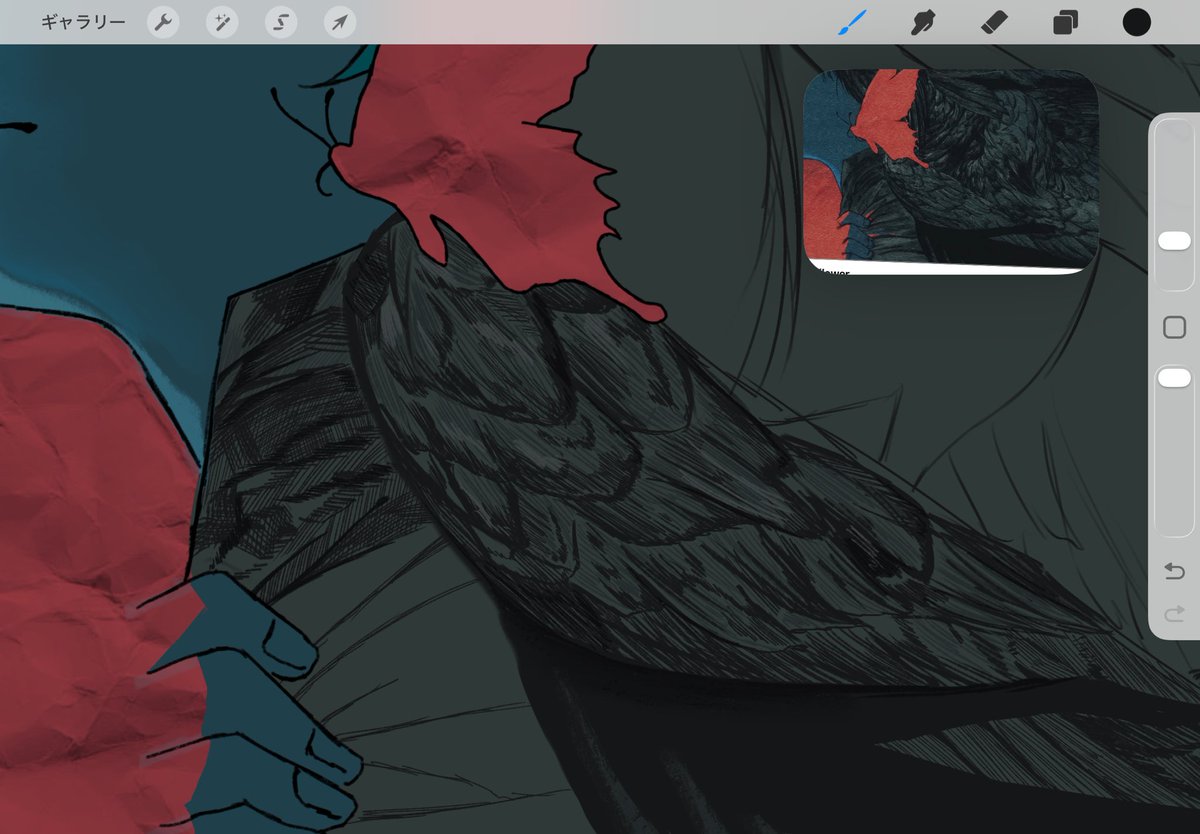The height and width of the screenshot is (834, 1200).
Task: Select the Transform arrow tool
Action: (x=341, y=22)
